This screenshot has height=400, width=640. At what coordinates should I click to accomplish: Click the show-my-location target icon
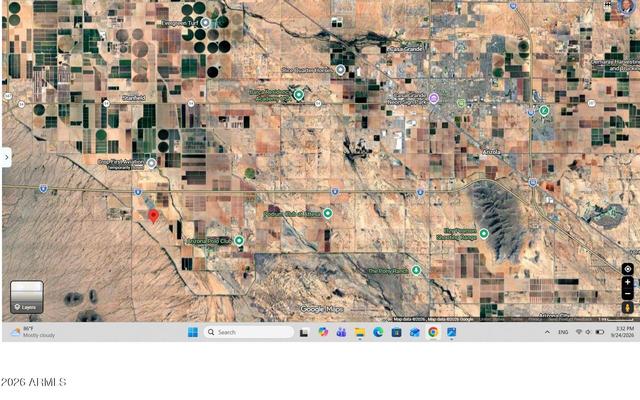(x=628, y=269)
